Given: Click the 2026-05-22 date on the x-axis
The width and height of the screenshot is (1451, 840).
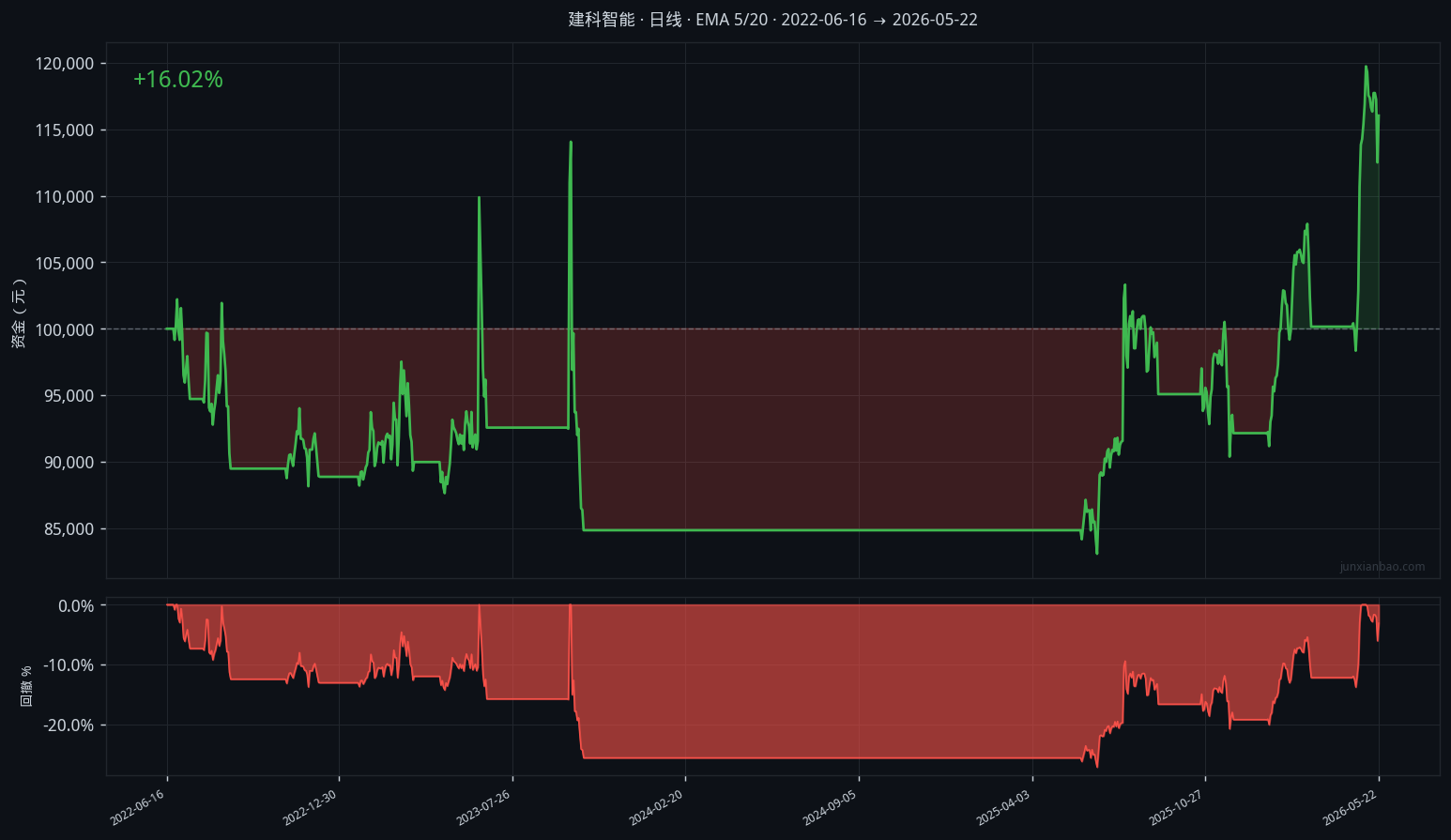Looking at the screenshot, I should pyautogui.click(x=1350, y=807).
